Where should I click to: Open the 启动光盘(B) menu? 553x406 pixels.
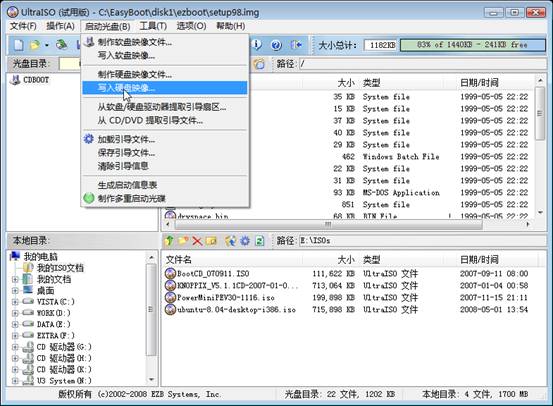point(108,26)
